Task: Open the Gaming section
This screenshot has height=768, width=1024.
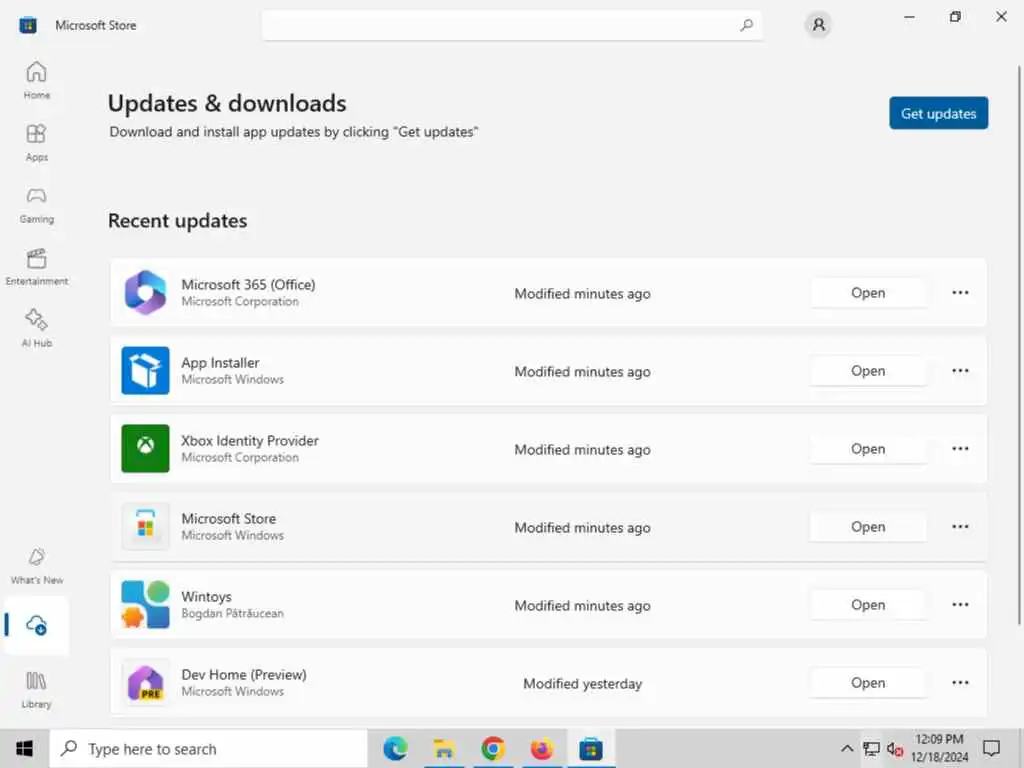Action: click(37, 204)
